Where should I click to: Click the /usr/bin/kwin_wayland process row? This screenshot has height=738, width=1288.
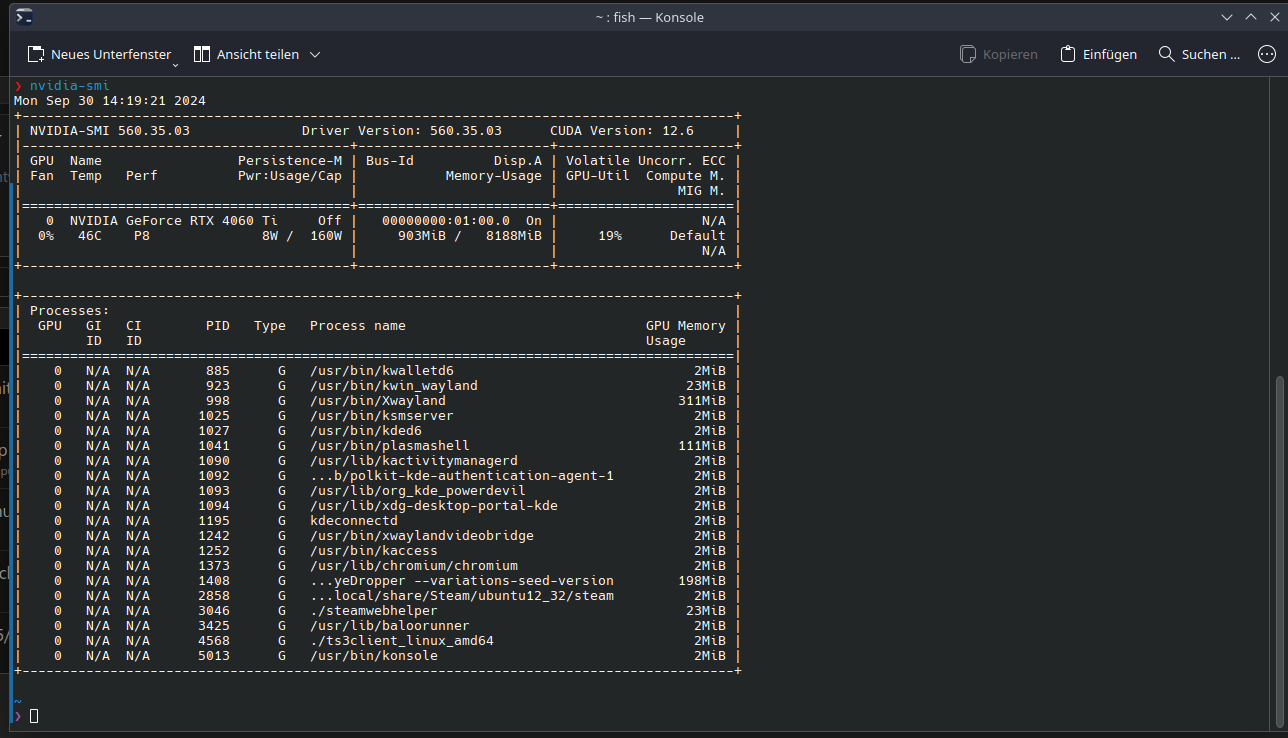click(x=377, y=386)
